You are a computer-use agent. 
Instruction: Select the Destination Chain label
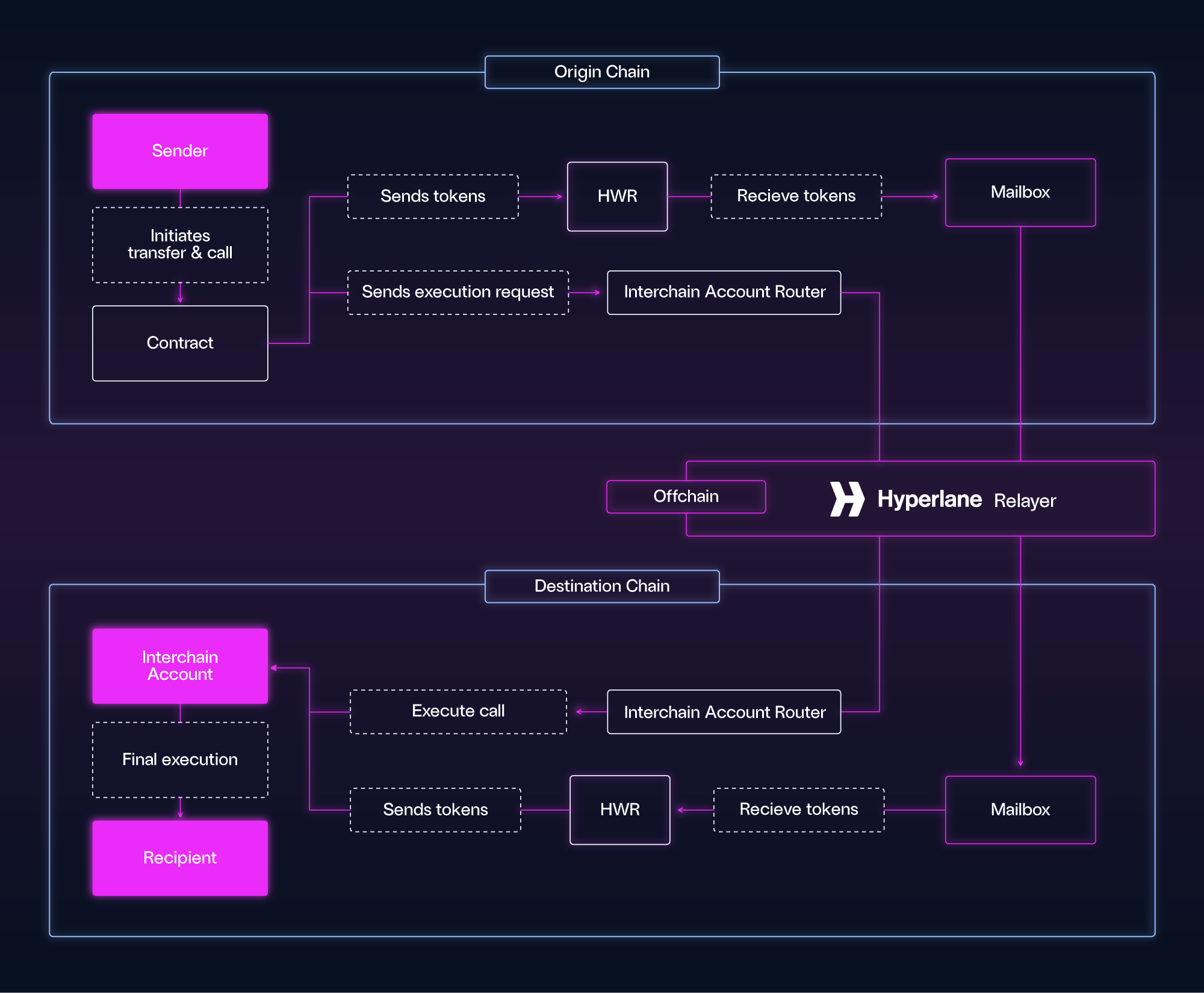[x=601, y=586]
